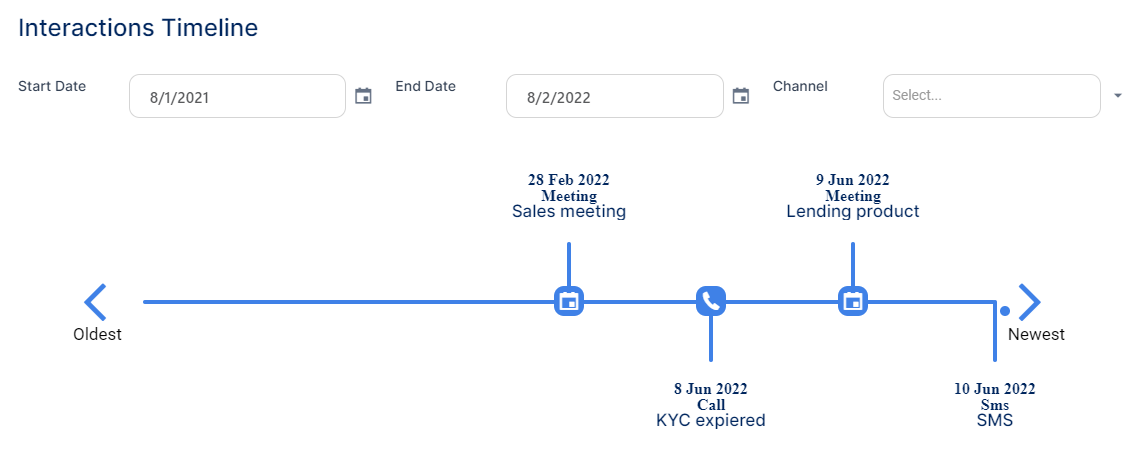Click the Oldest label

pyautogui.click(x=97, y=335)
